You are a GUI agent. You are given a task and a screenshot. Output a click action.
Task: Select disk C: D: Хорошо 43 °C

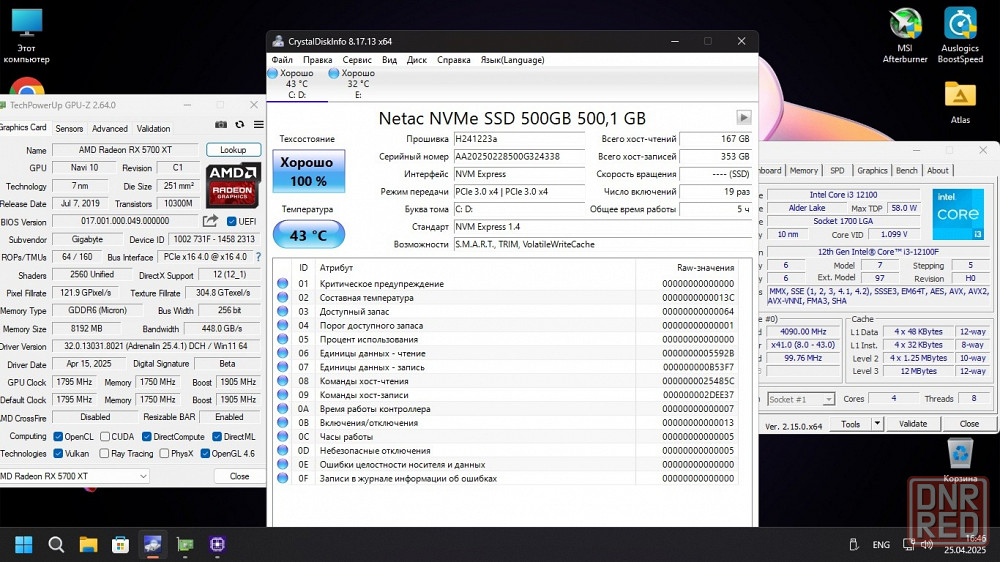[297, 84]
